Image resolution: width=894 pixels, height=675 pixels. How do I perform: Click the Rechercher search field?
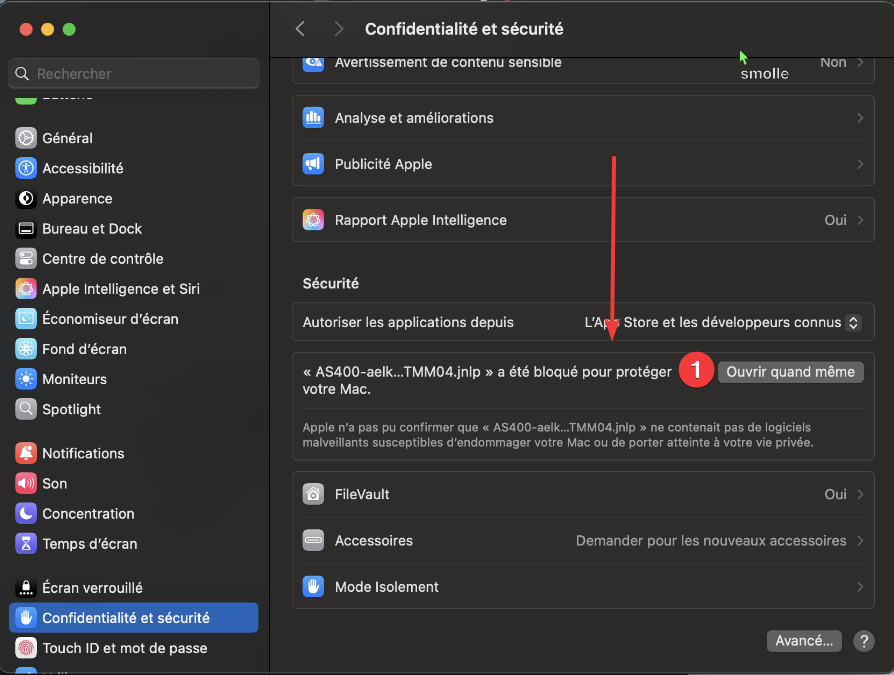coord(134,74)
